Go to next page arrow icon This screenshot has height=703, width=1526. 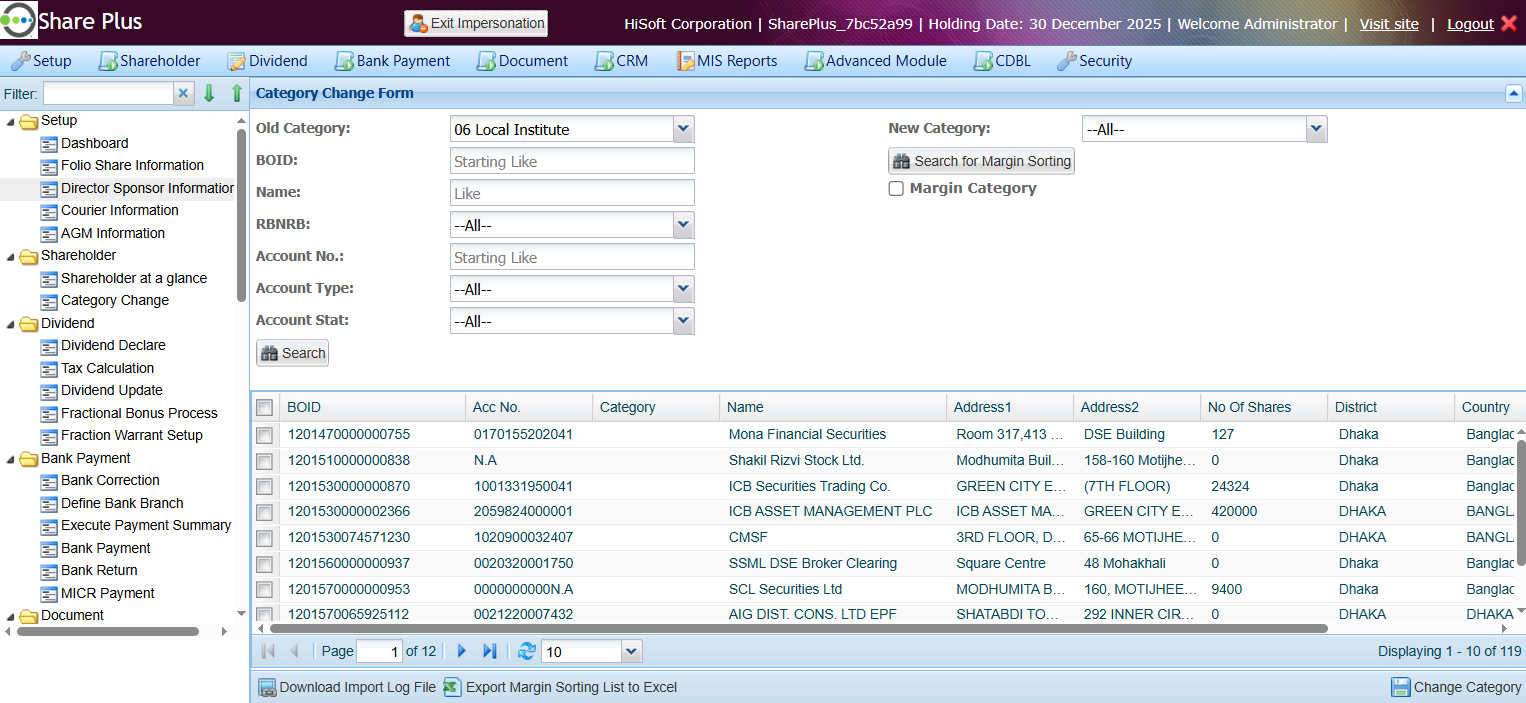click(x=462, y=651)
